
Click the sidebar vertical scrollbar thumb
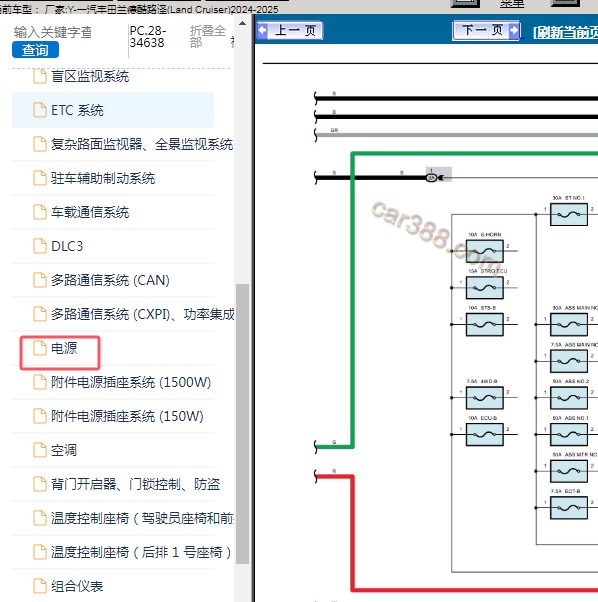coord(243,424)
